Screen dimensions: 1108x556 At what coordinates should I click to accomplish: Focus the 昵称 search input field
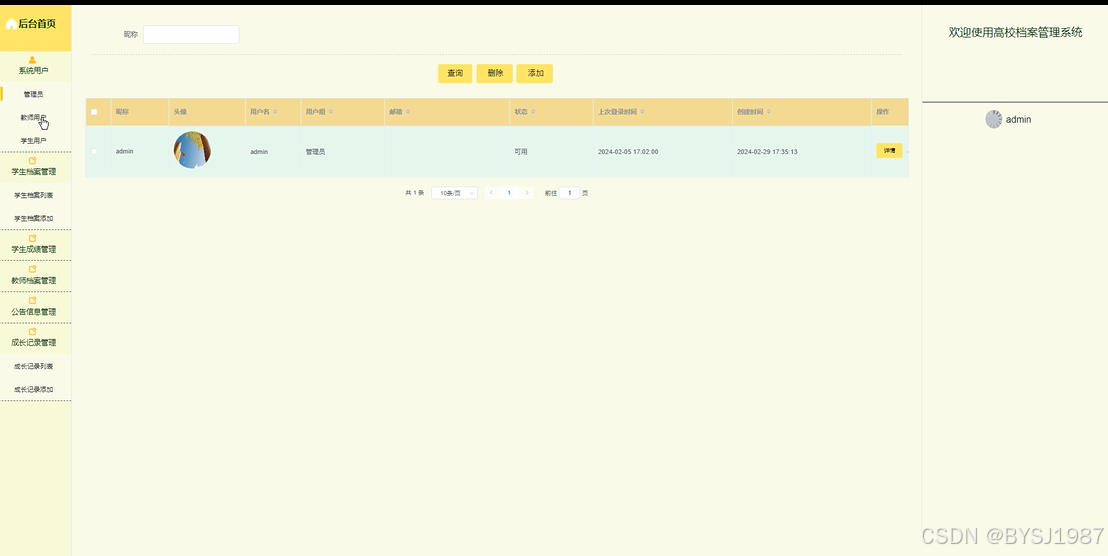coord(191,35)
